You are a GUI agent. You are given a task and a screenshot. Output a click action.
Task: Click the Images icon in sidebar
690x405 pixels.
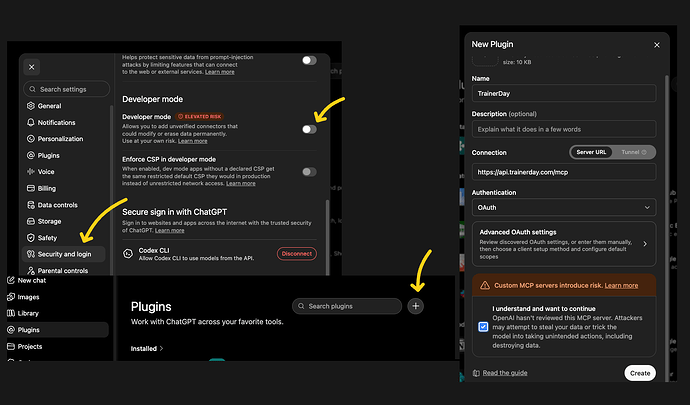pos(11,297)
